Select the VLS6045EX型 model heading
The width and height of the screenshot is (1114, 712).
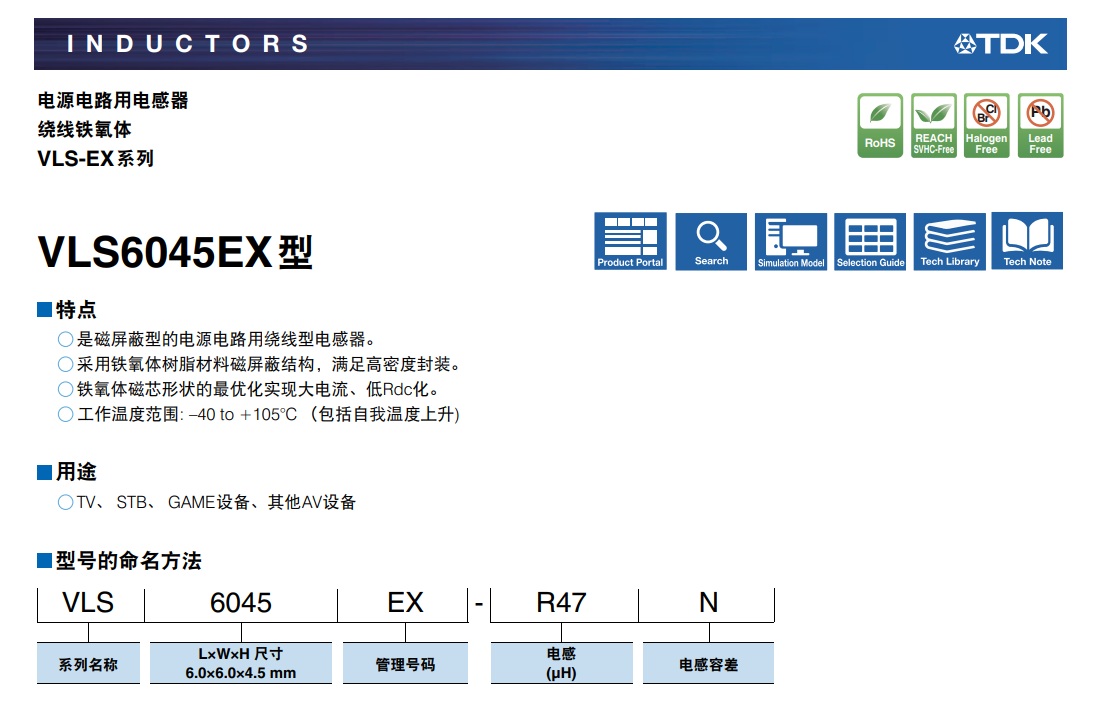coord(175,252)
